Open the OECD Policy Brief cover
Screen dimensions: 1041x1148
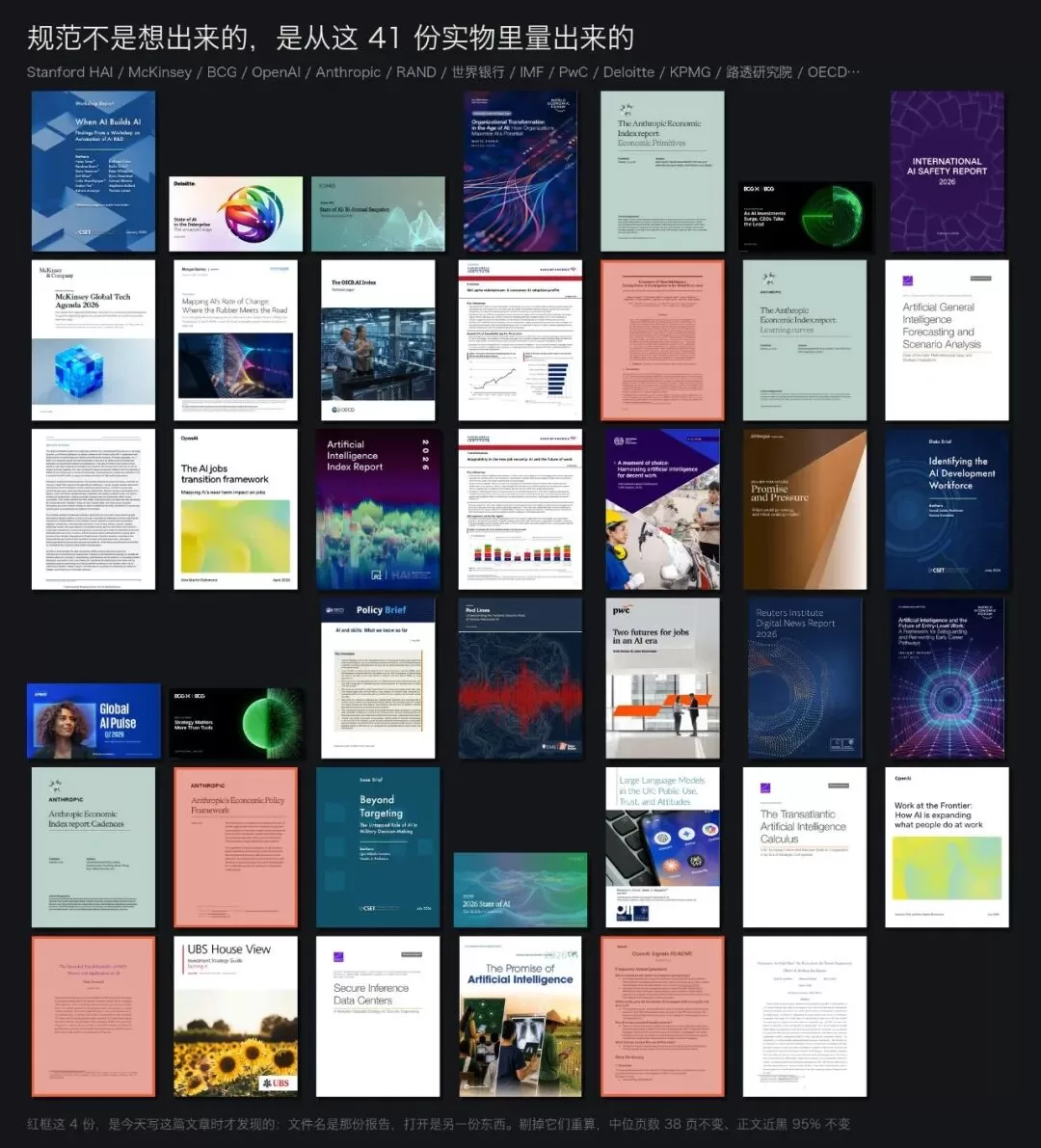point(378,679)
